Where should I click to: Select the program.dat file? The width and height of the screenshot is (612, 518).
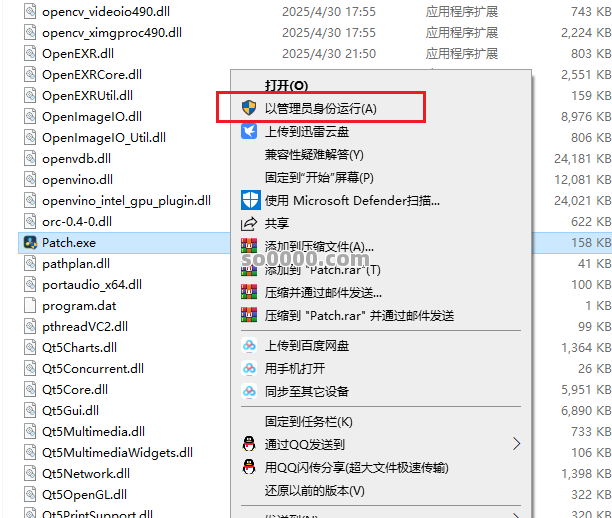pos(79,306)
